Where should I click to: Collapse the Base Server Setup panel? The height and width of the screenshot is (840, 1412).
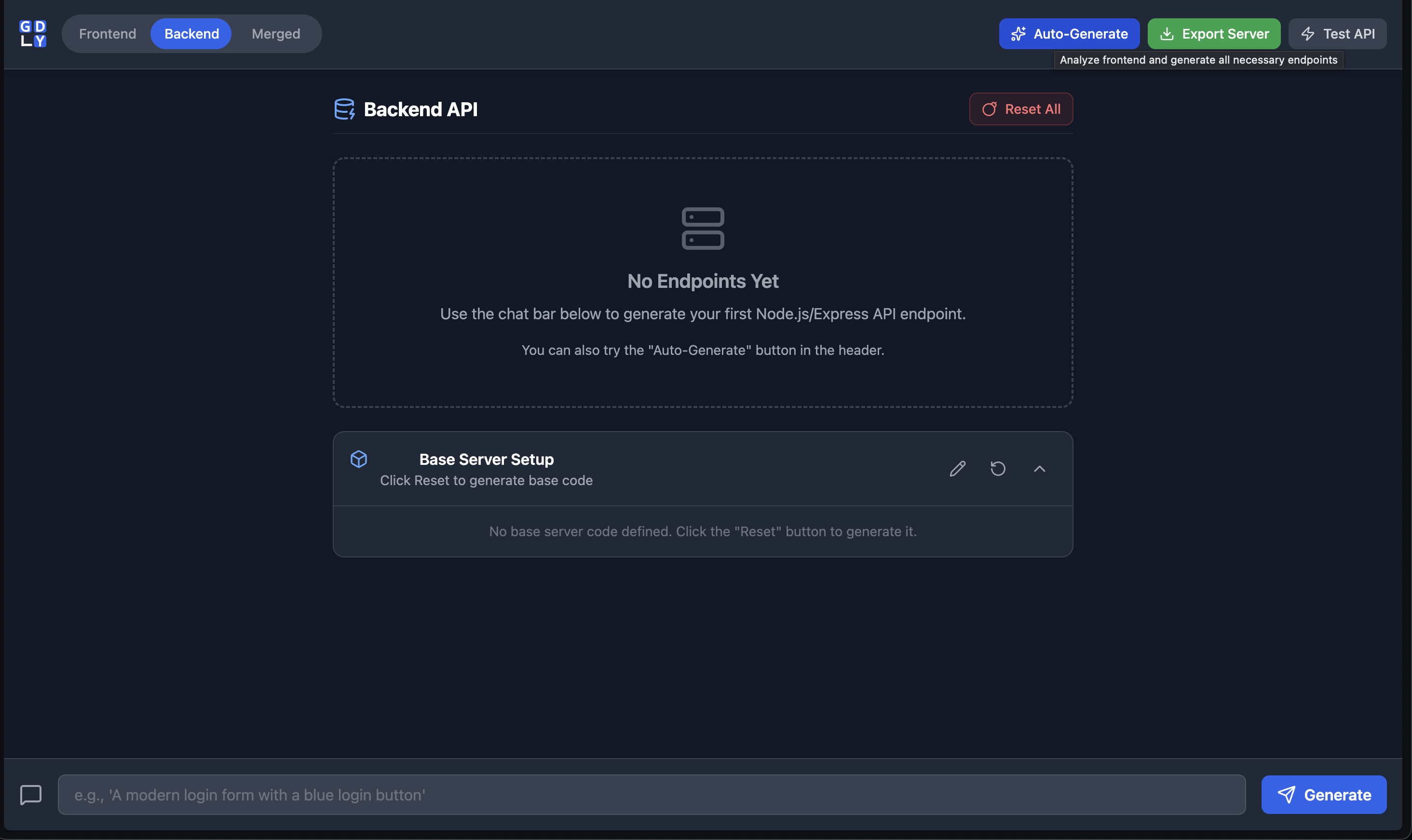1039,469
